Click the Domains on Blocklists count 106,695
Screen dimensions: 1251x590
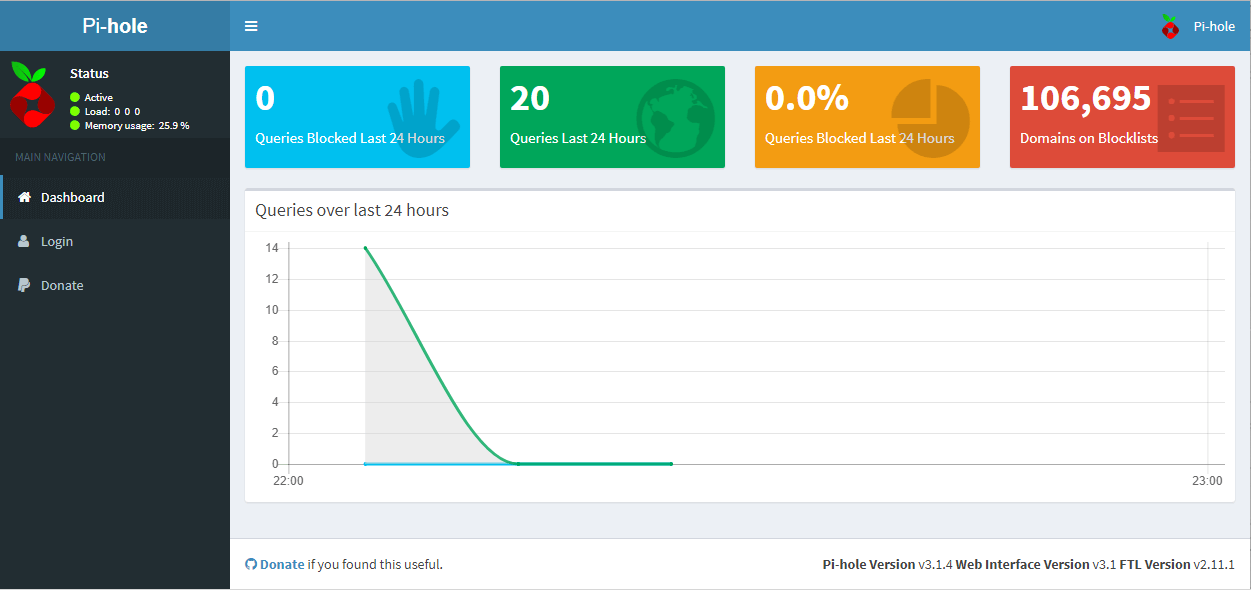pyautogui.click(x=1085, y=99)
